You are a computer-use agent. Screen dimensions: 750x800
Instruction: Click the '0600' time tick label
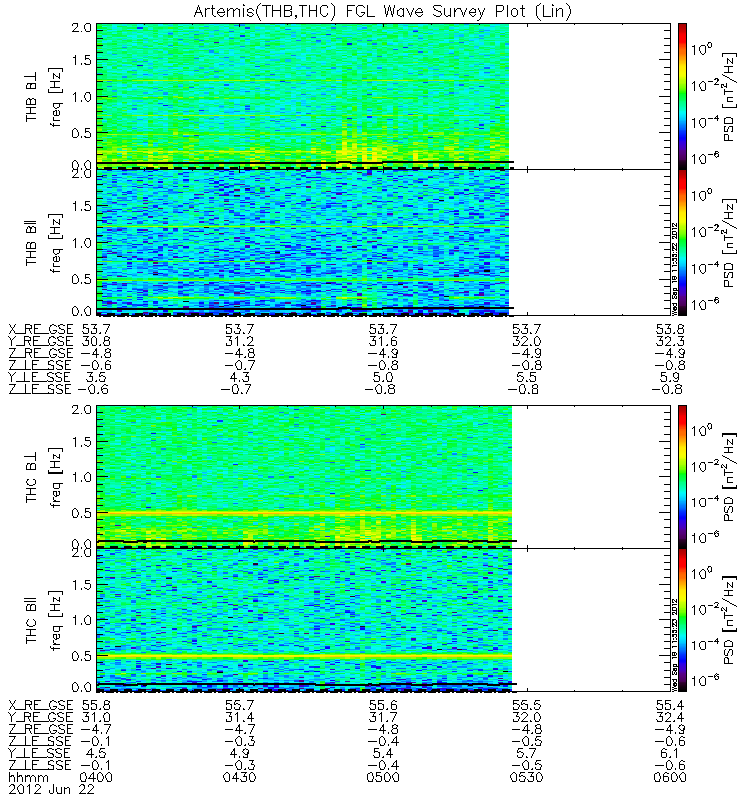(x=670, y=778)
